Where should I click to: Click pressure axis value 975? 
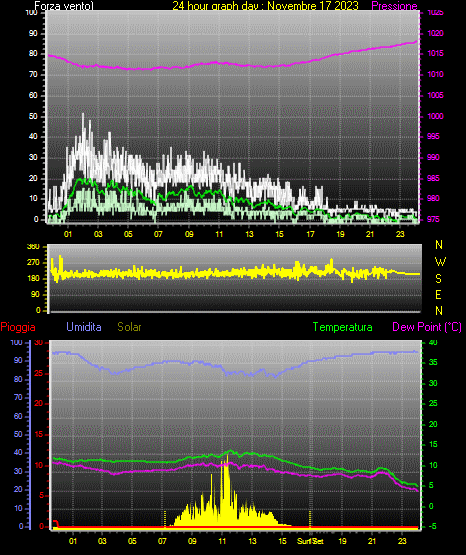433,219
